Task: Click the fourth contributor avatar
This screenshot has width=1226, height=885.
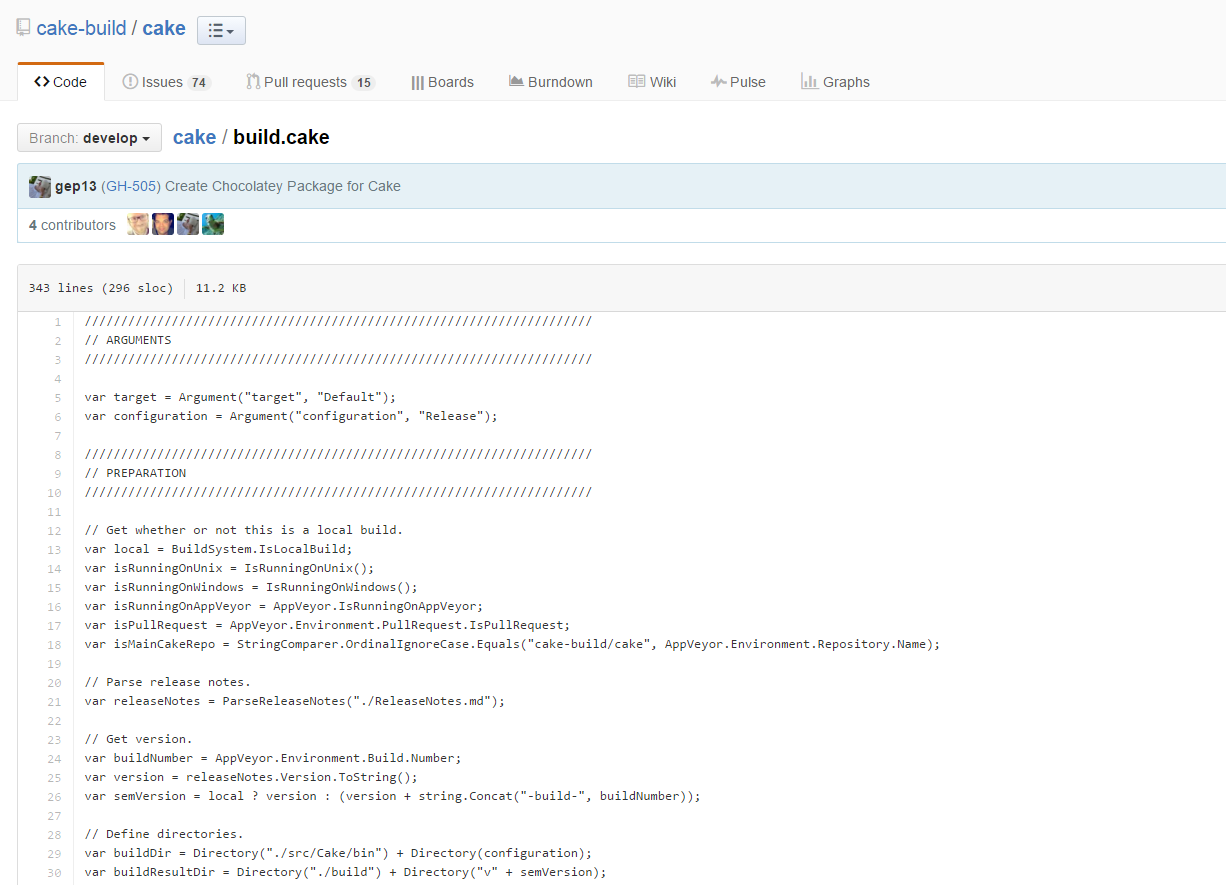Action: [x=213, y=224]
